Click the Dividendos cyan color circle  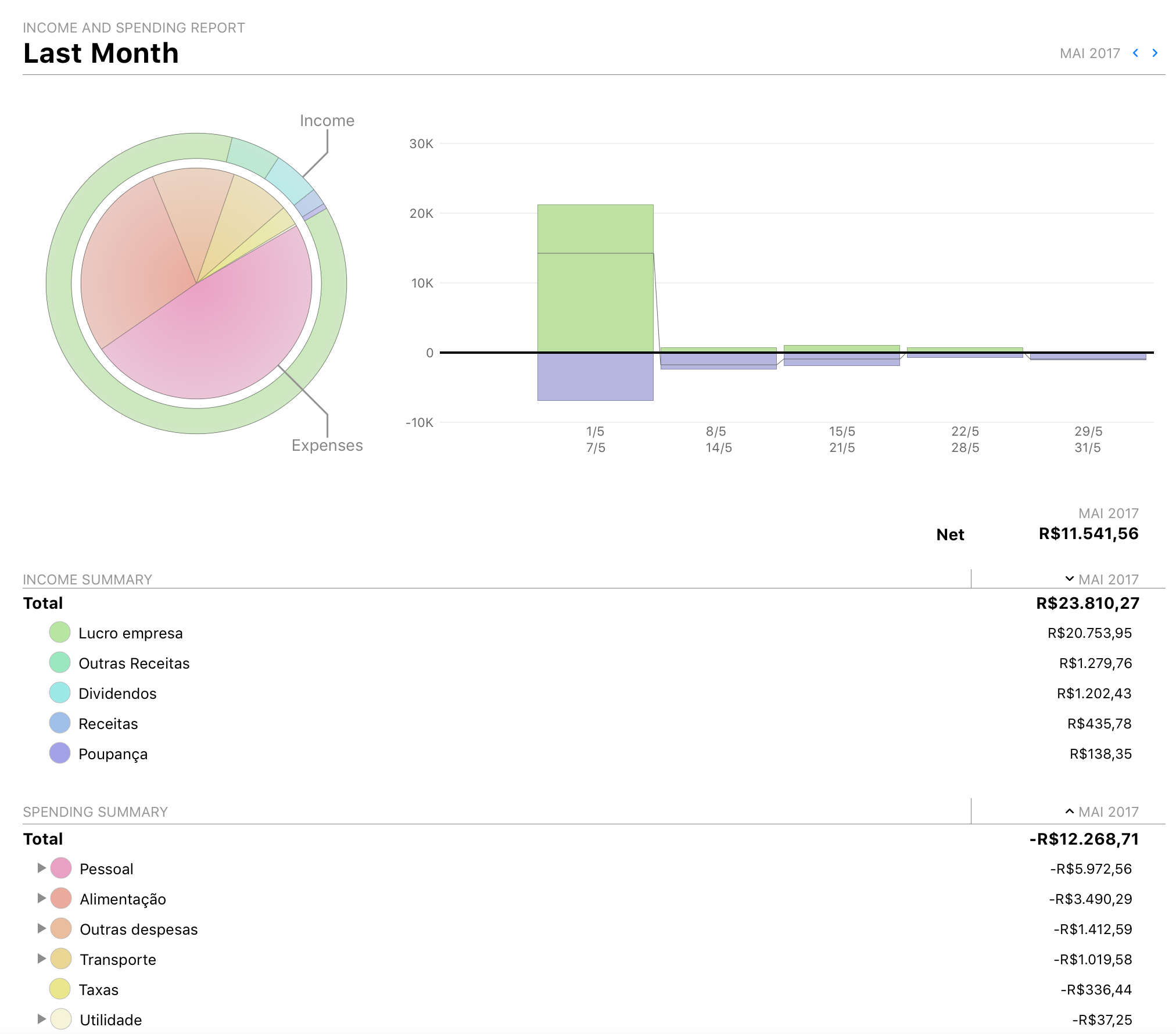[x=60, y=692]
